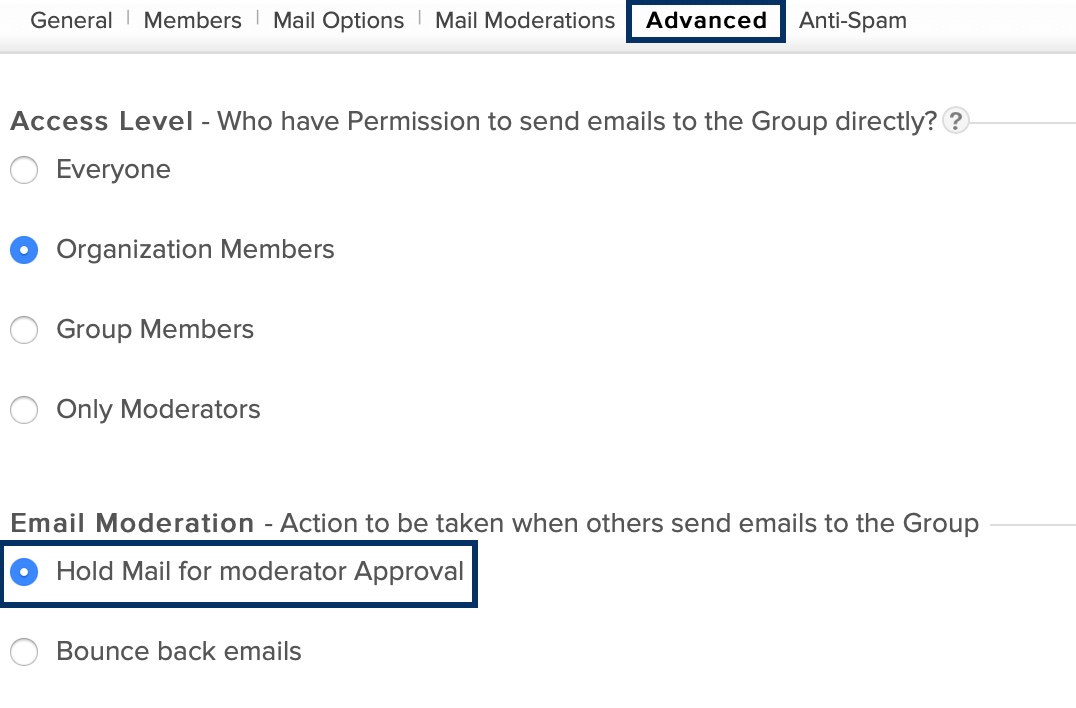
Task: Select the Everyone radio button
Action: tap(24, 170)
